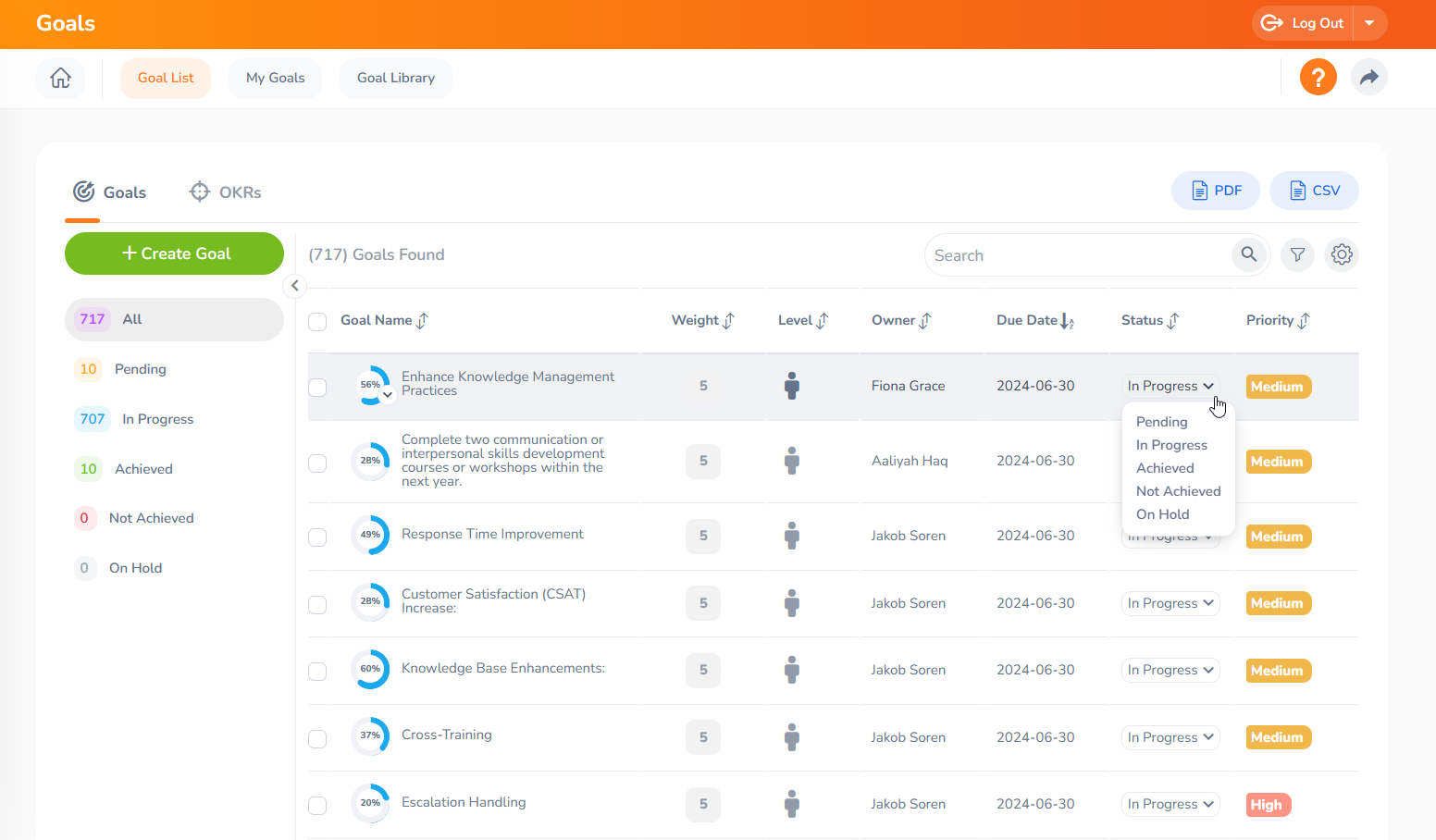
Task: Click the Log Out button
Action: (x=1303, y=23)
